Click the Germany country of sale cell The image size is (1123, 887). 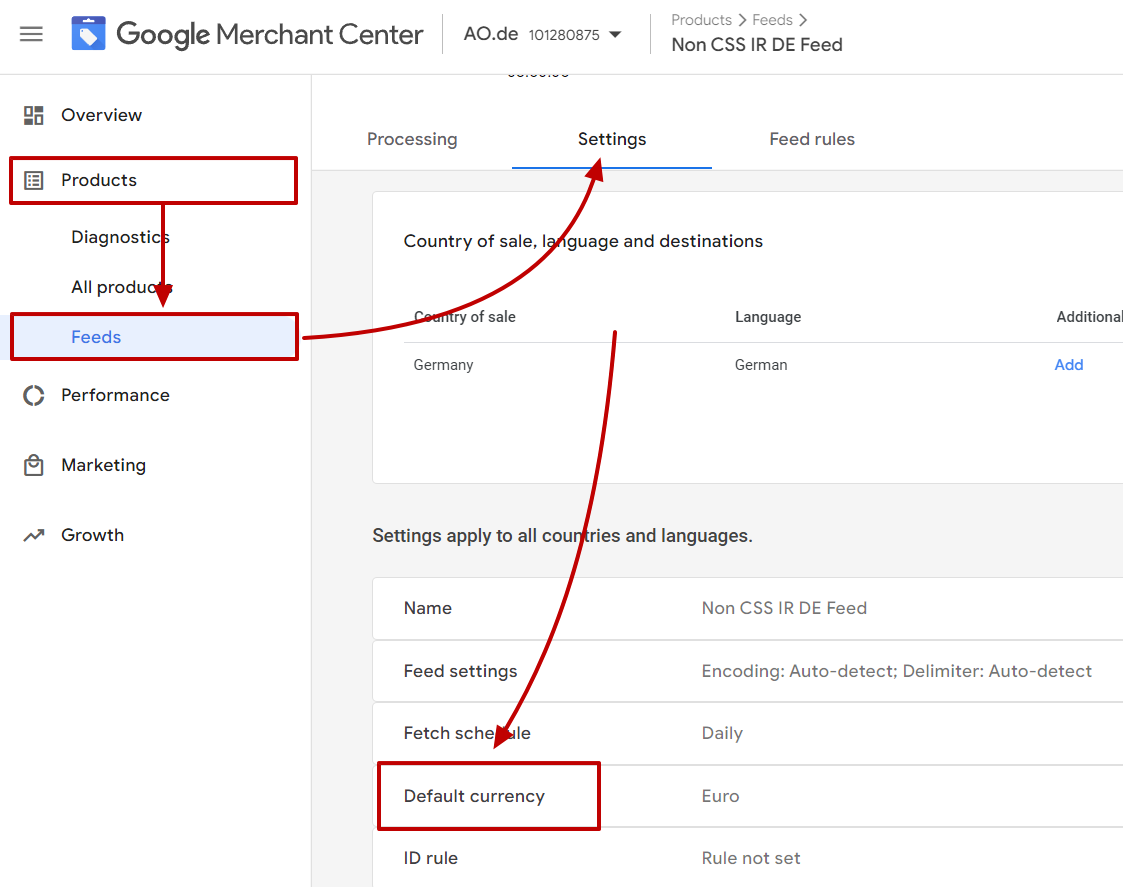[443, 365]
